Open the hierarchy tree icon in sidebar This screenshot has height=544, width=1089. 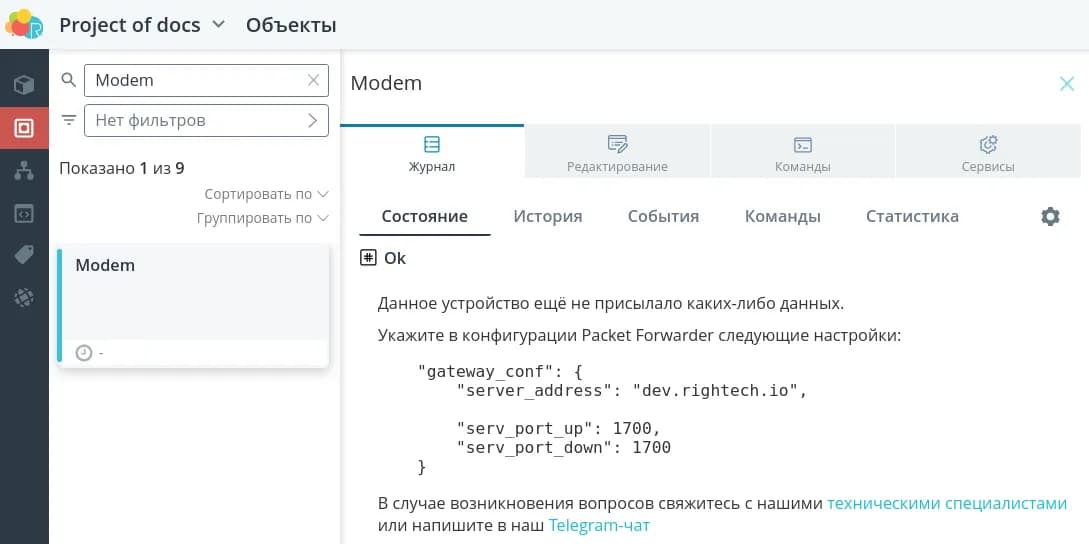[x=24, y=171]
